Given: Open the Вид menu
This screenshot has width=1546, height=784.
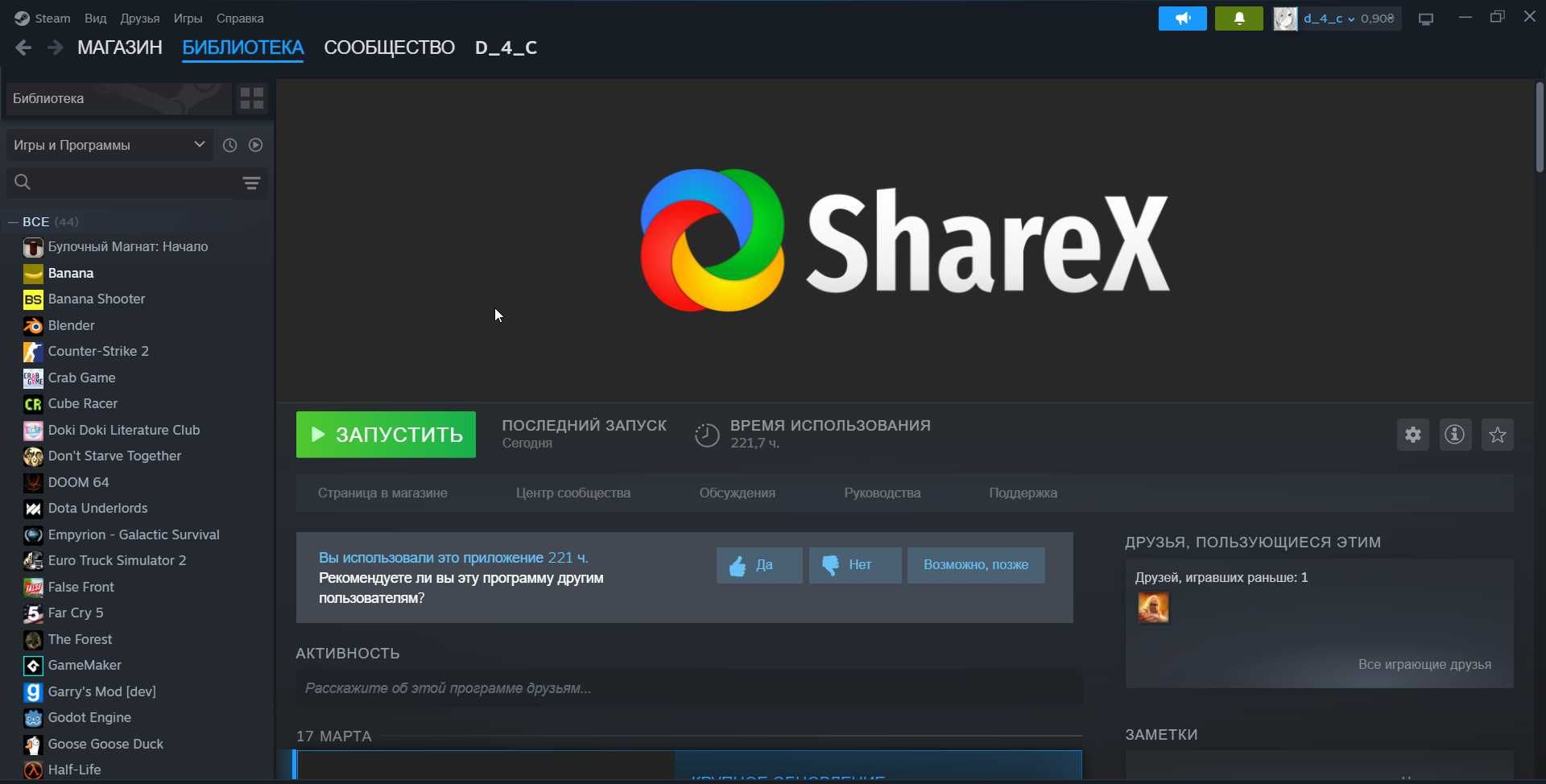Looking at the screenshot, I should coord(96,18).
